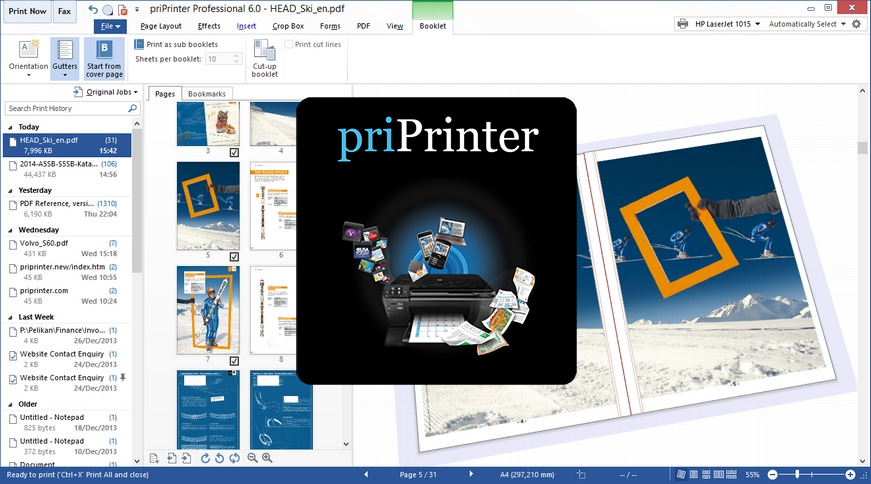The height and width of the screenshot is (484, 871).
Task: Open the Crop Box tab
Action: [288, 26]
